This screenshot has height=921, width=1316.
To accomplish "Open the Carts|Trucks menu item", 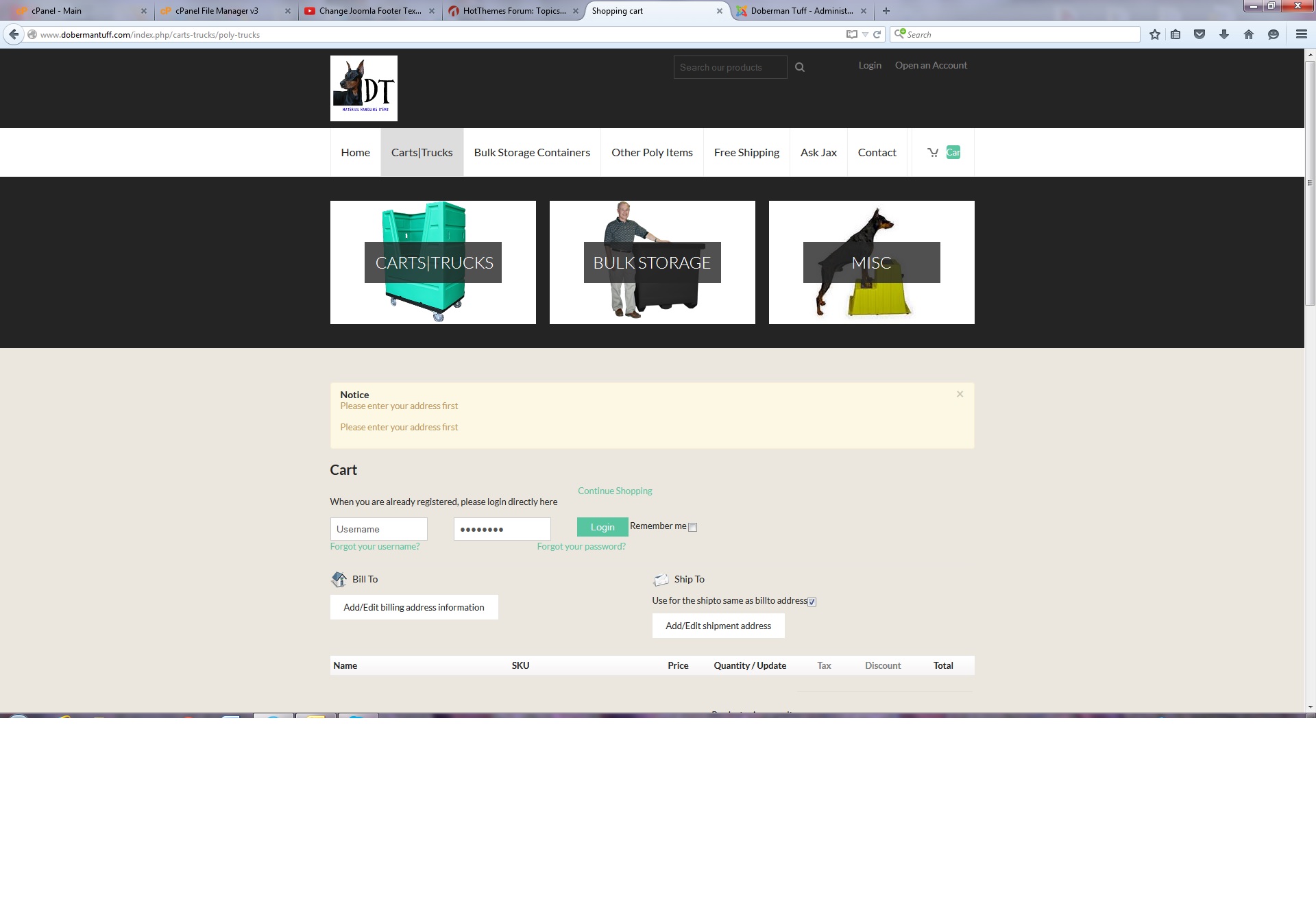I will pos(422,152).
